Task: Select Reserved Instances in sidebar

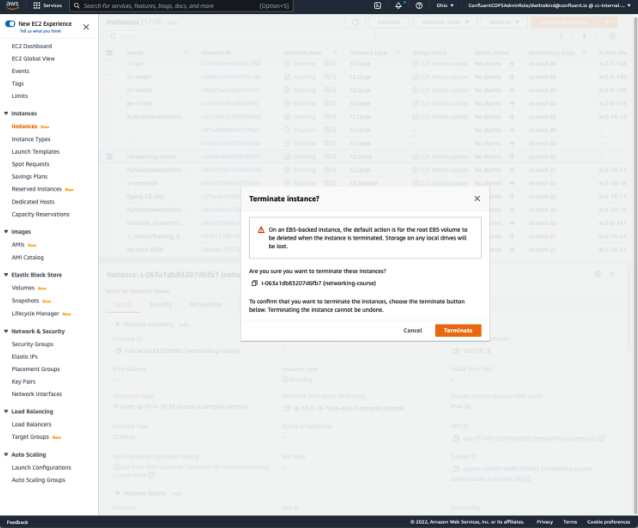Action: [37, 189]
